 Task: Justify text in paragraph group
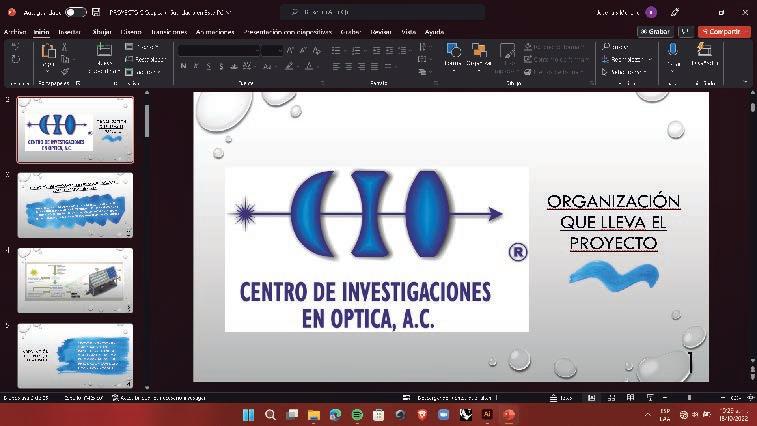click(x=375, y=66)
